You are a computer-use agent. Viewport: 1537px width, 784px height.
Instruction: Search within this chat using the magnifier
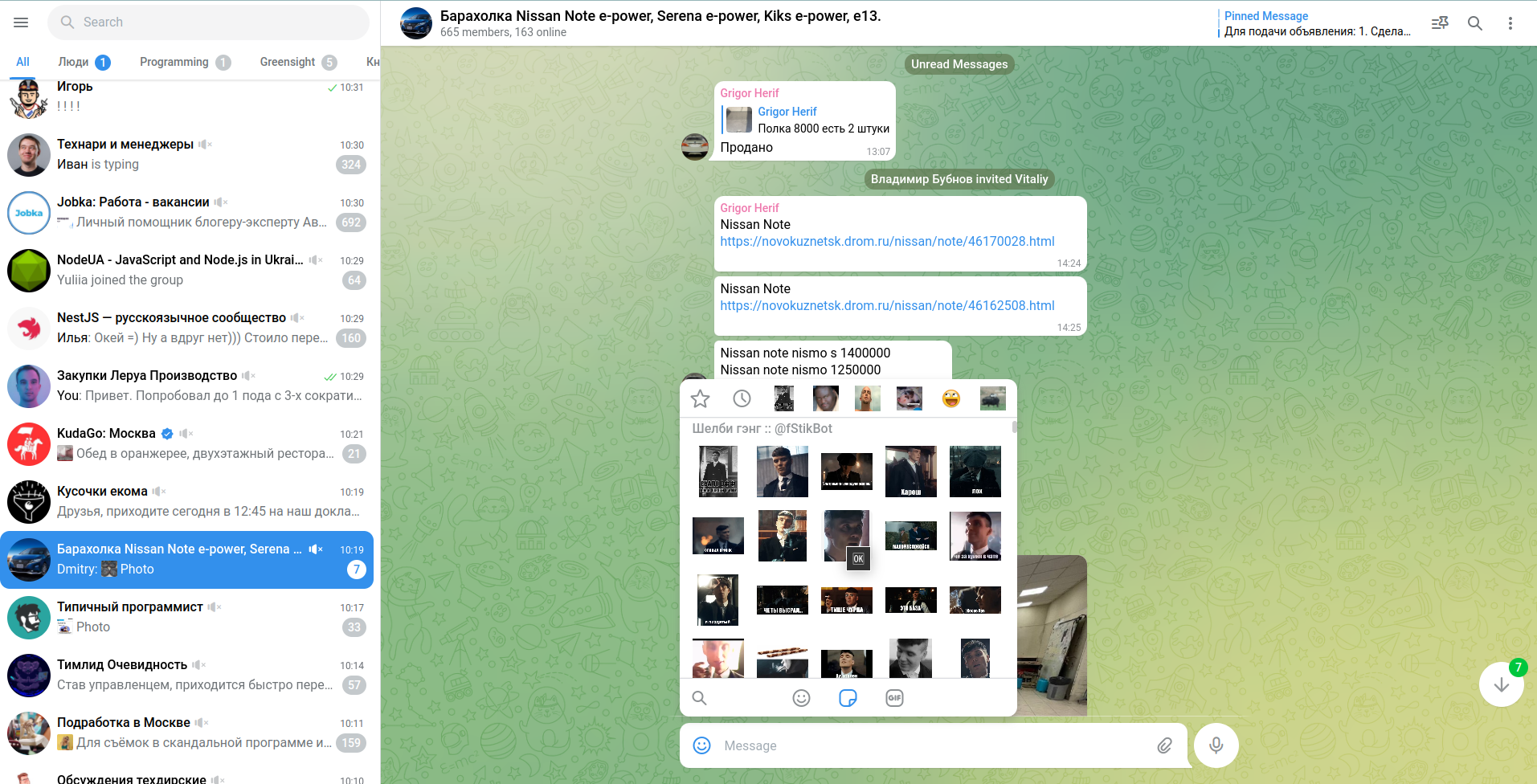pyautogui.click(x=1475, y=23)
